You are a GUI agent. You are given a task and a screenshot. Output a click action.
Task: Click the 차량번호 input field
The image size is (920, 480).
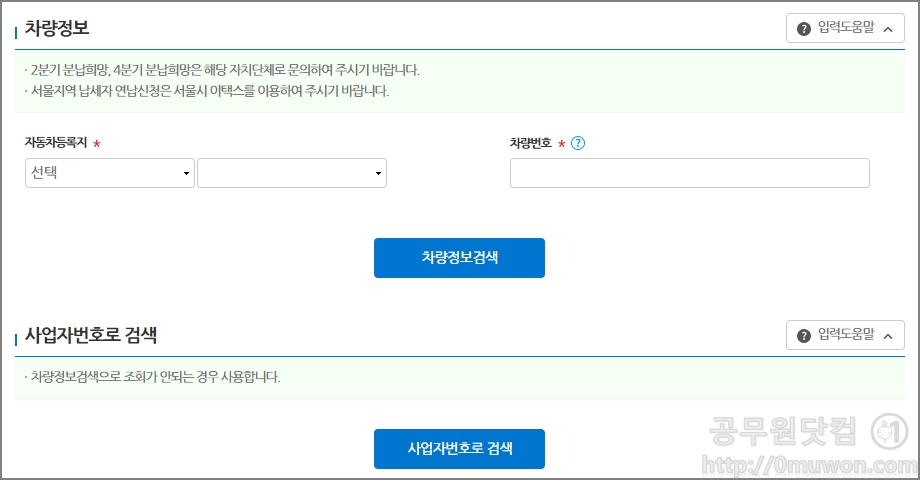689,173
